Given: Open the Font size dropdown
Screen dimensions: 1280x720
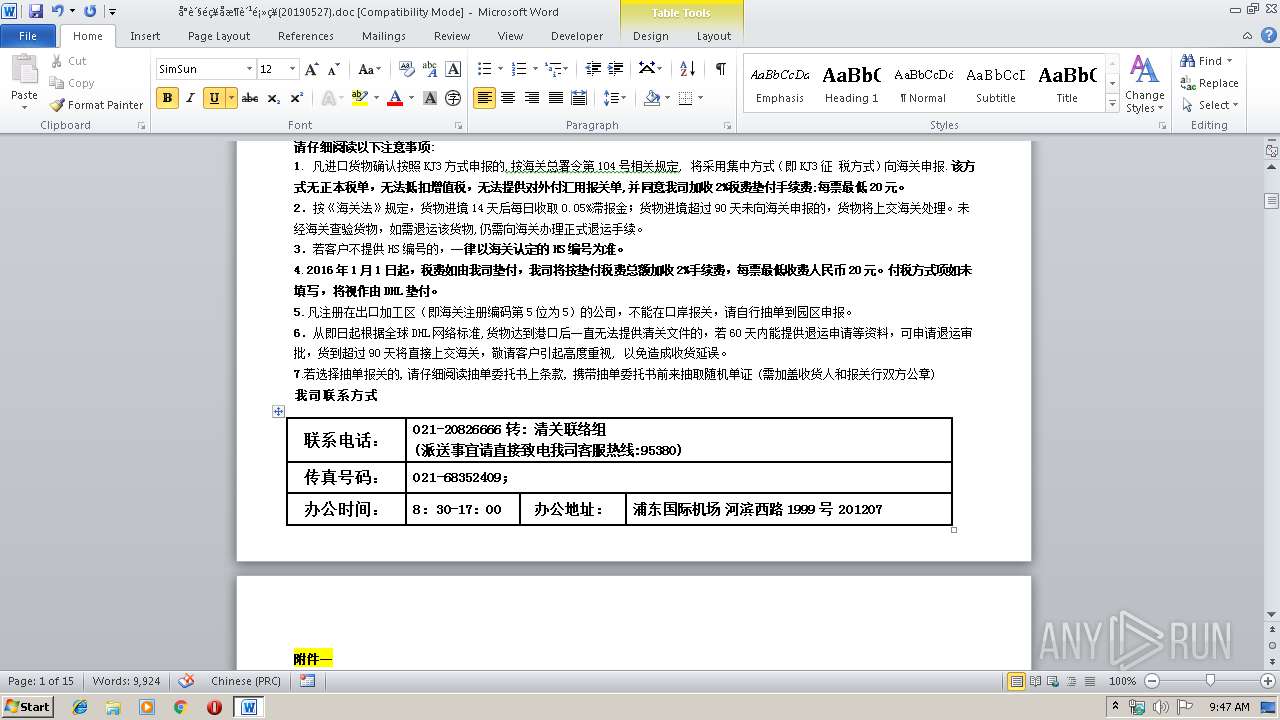Looking at the screenshot, I should tap(293, 69).
